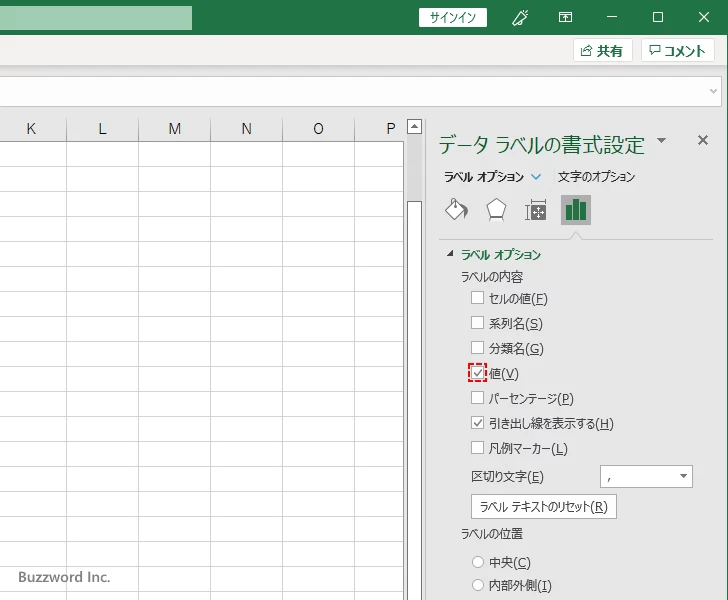Click the コメント button
728x600 pixels.
[677, 50]
